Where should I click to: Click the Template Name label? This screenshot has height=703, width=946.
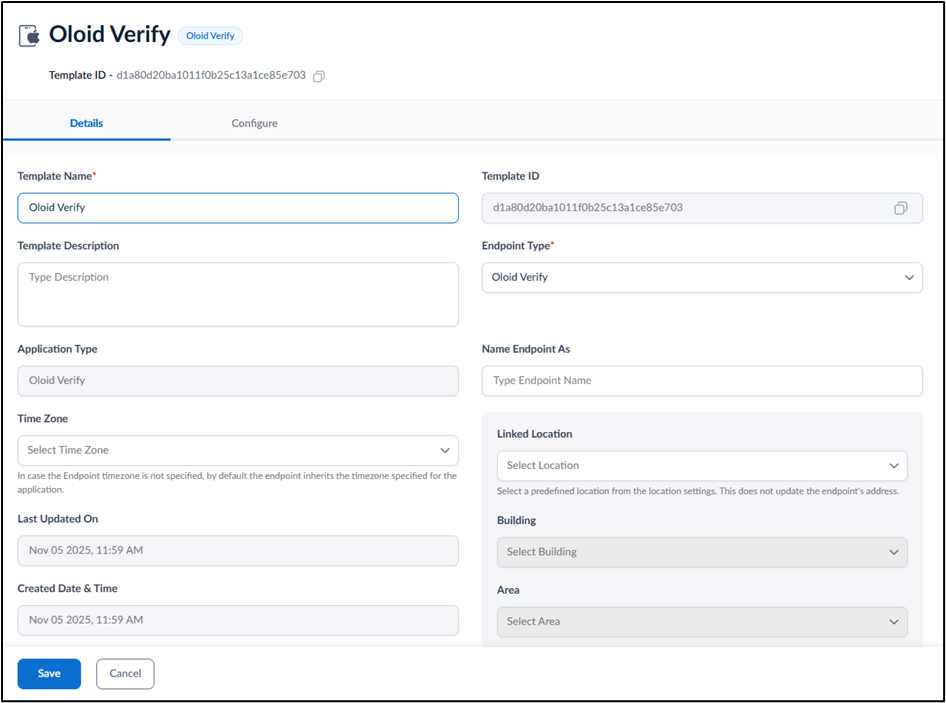(x=57, y=176)
